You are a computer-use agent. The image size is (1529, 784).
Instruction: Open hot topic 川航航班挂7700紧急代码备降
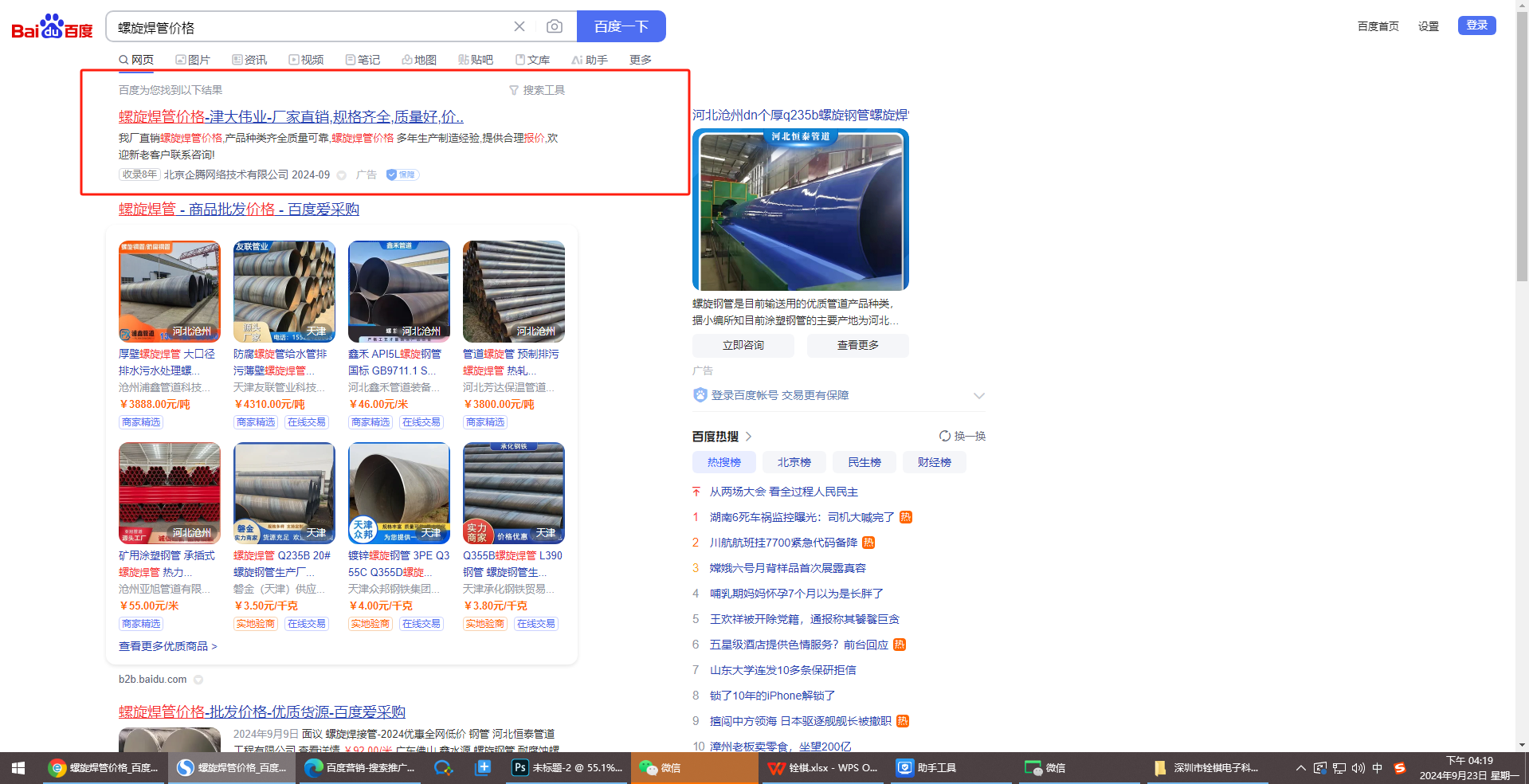pos(783,543)
